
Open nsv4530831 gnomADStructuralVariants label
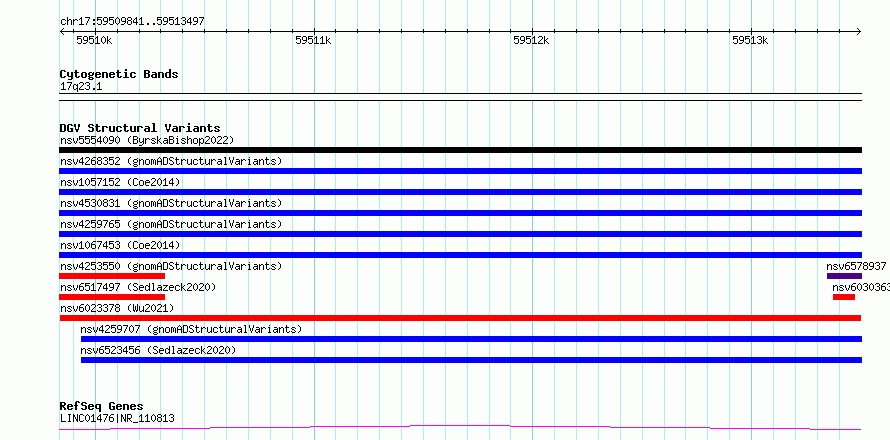(171, 203)
